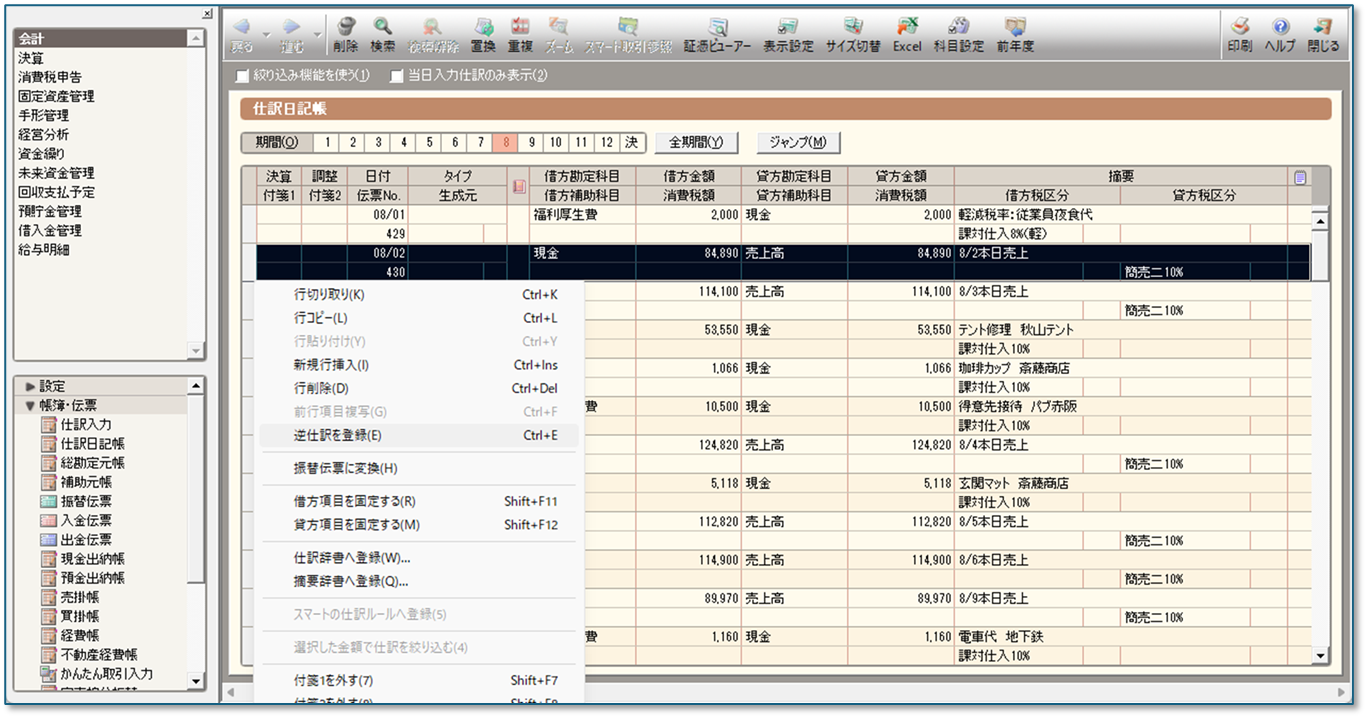Screen dimensions: 1367x718
Task: Select month 9 in period selector
Action: pyautogui.click(x=532, y=143)
